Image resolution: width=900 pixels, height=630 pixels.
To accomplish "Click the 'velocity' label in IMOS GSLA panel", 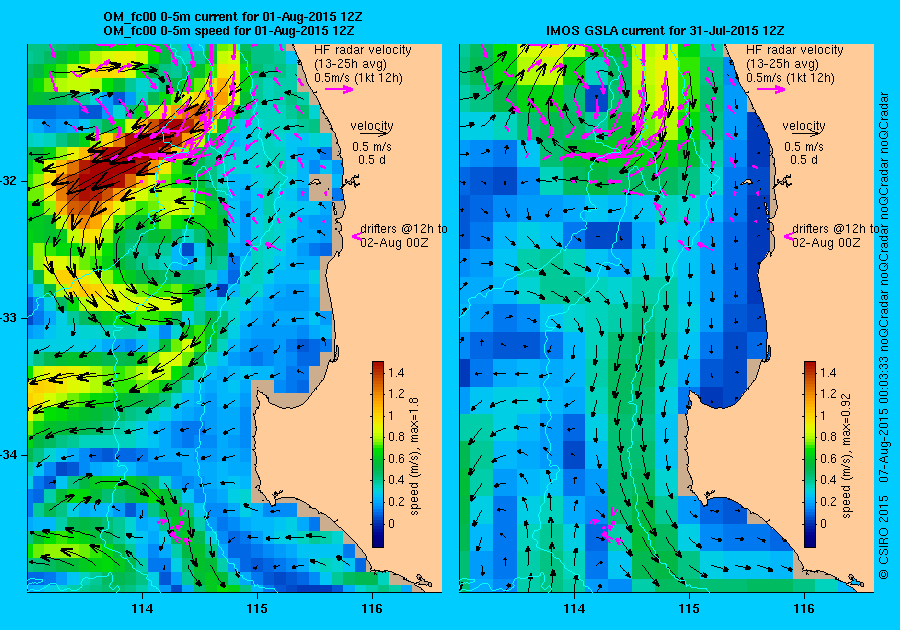I will pos(804,125).
